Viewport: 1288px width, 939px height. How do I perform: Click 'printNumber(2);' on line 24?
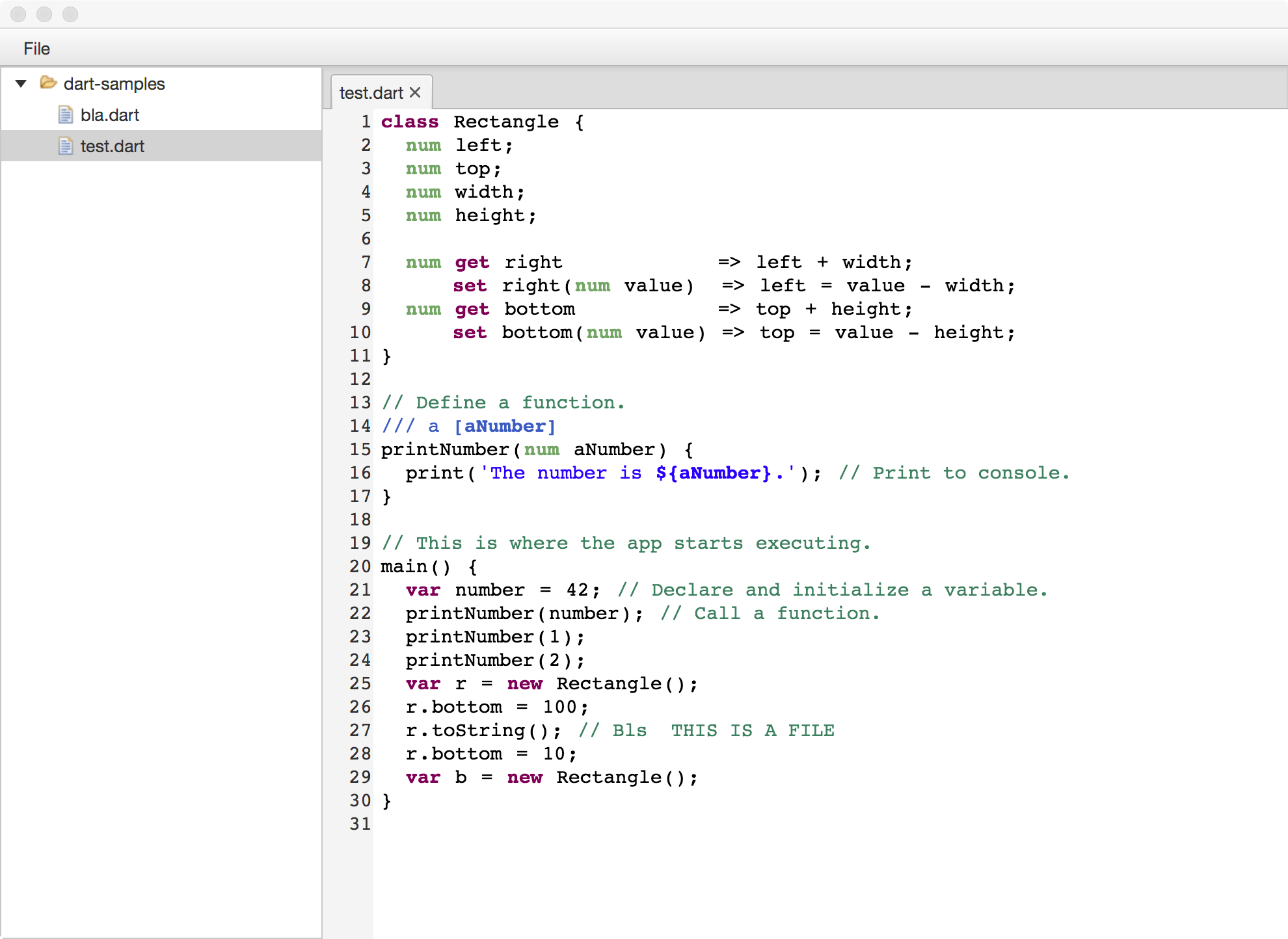pos(496,660)
